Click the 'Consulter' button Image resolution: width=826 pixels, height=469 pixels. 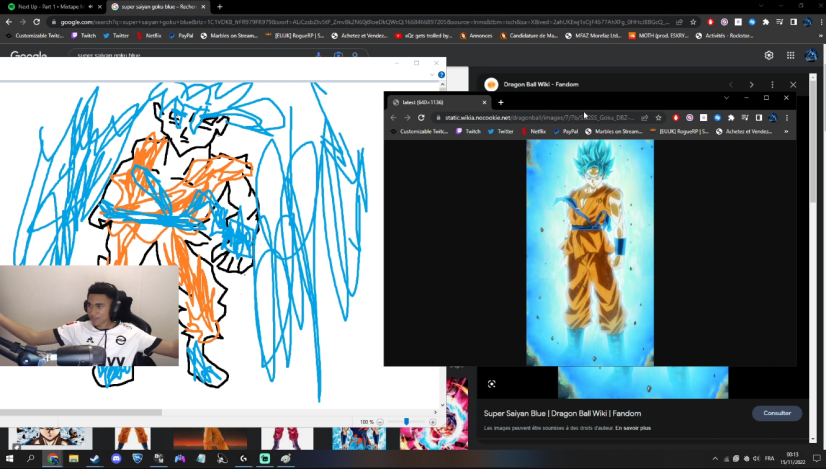(x=777, y=413)
